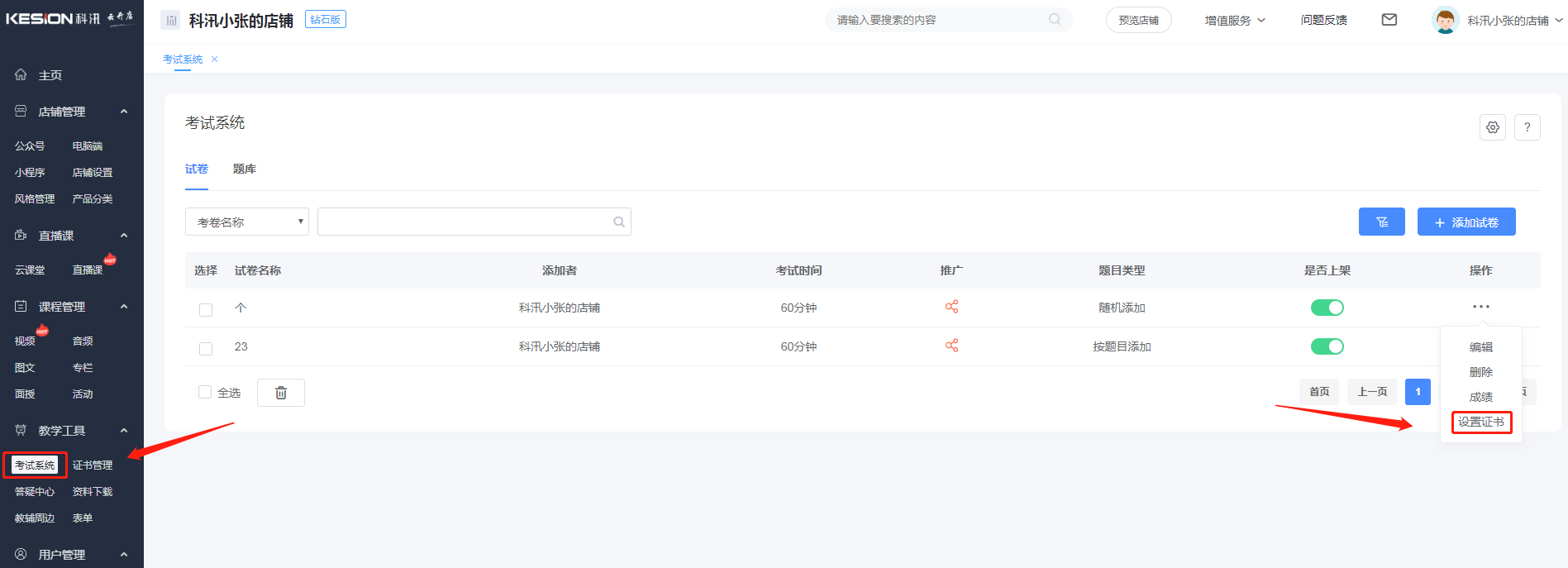This screenshot has width=1568, height=568.
Task: Toggle the 是否上架 switch for exam 23
Action: 1327,346
